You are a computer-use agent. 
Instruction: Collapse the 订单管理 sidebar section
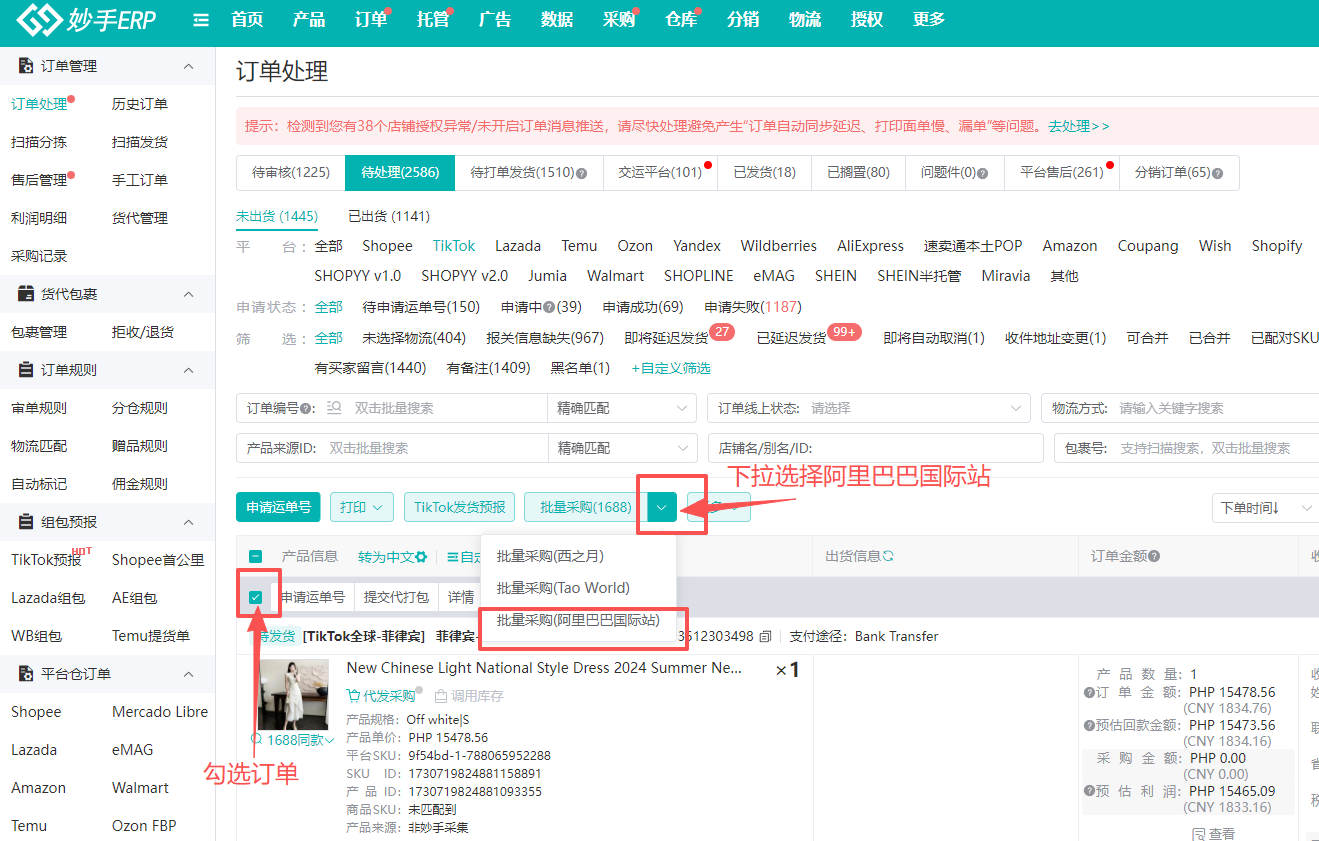tap(189, 66)
